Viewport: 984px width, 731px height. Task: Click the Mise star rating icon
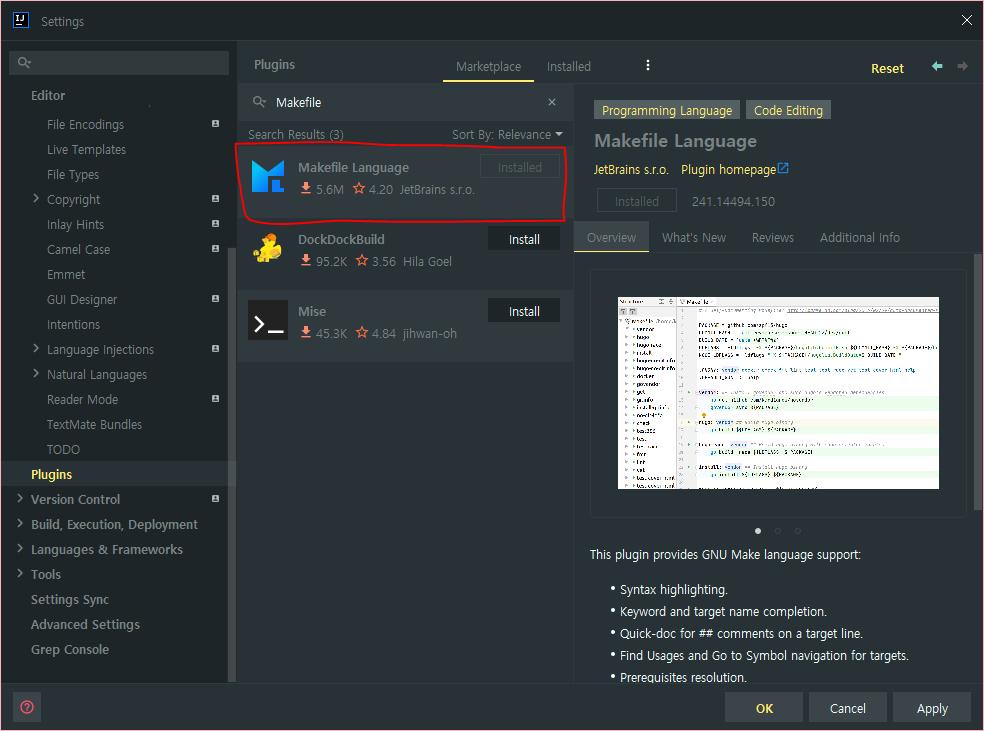coord(362,332)
